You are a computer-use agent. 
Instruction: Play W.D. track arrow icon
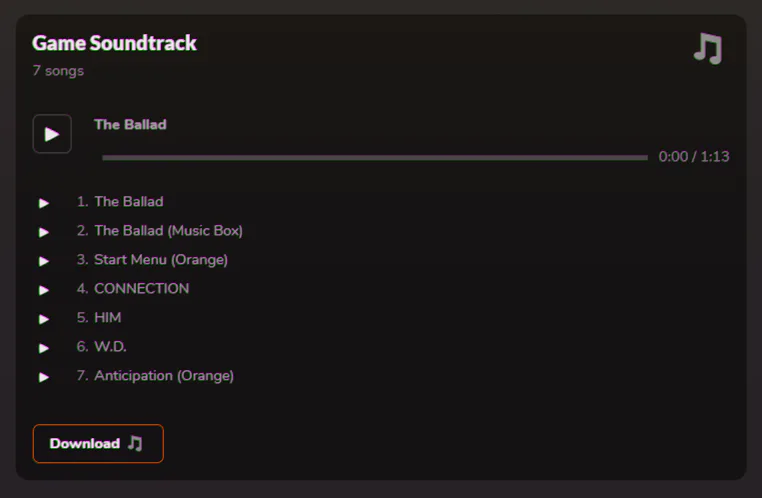click(44, 348)
